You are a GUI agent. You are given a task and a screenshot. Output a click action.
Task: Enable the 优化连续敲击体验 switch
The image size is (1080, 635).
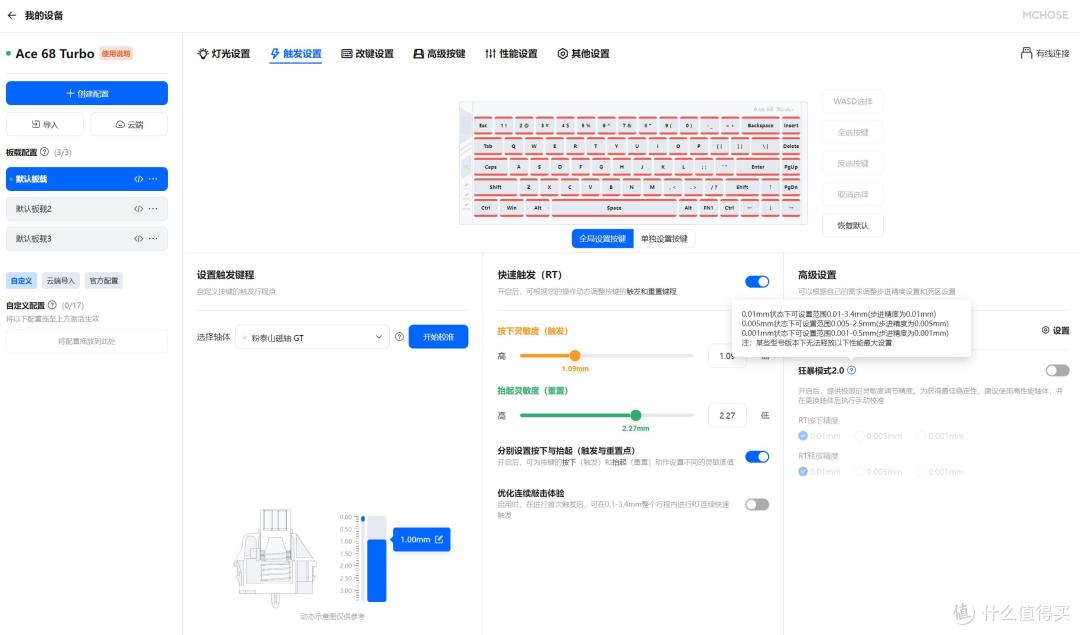click(757, 504)
